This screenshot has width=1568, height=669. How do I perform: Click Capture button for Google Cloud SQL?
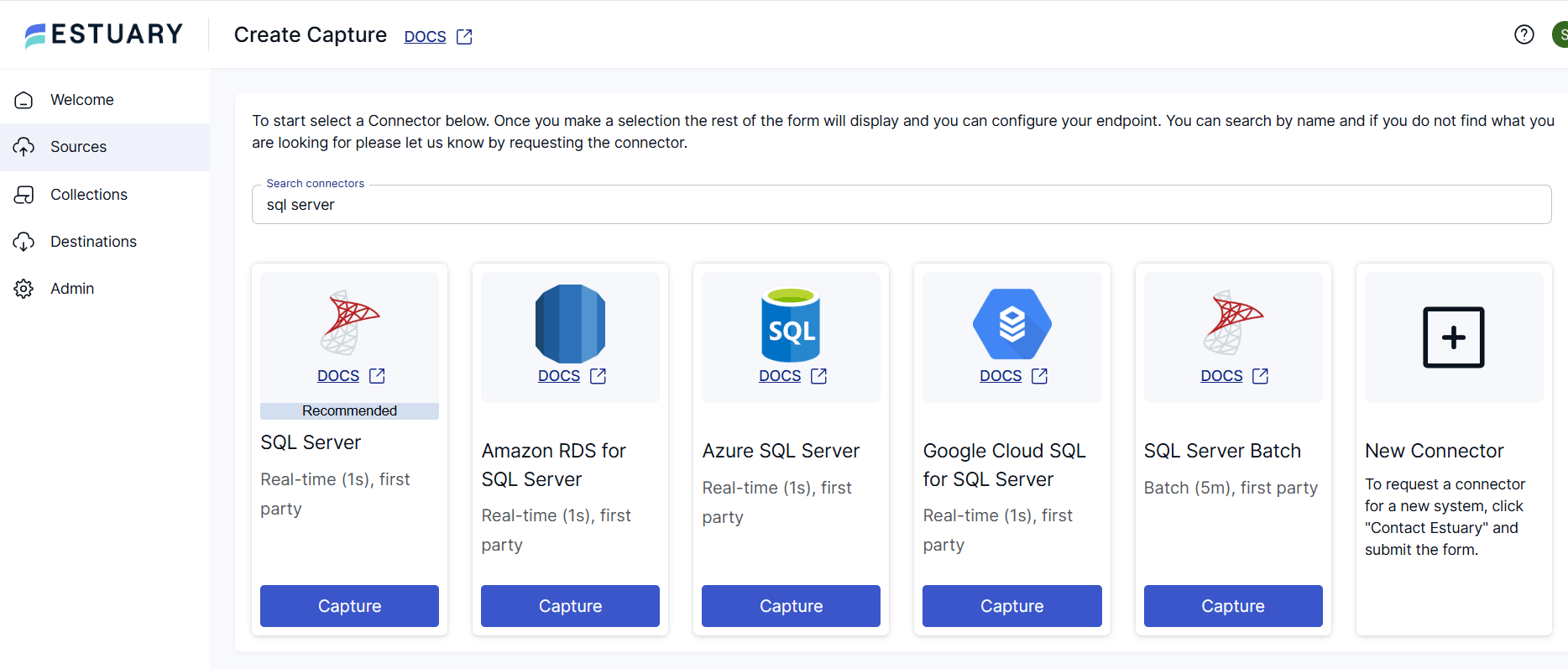click(x=1011, y=606)
